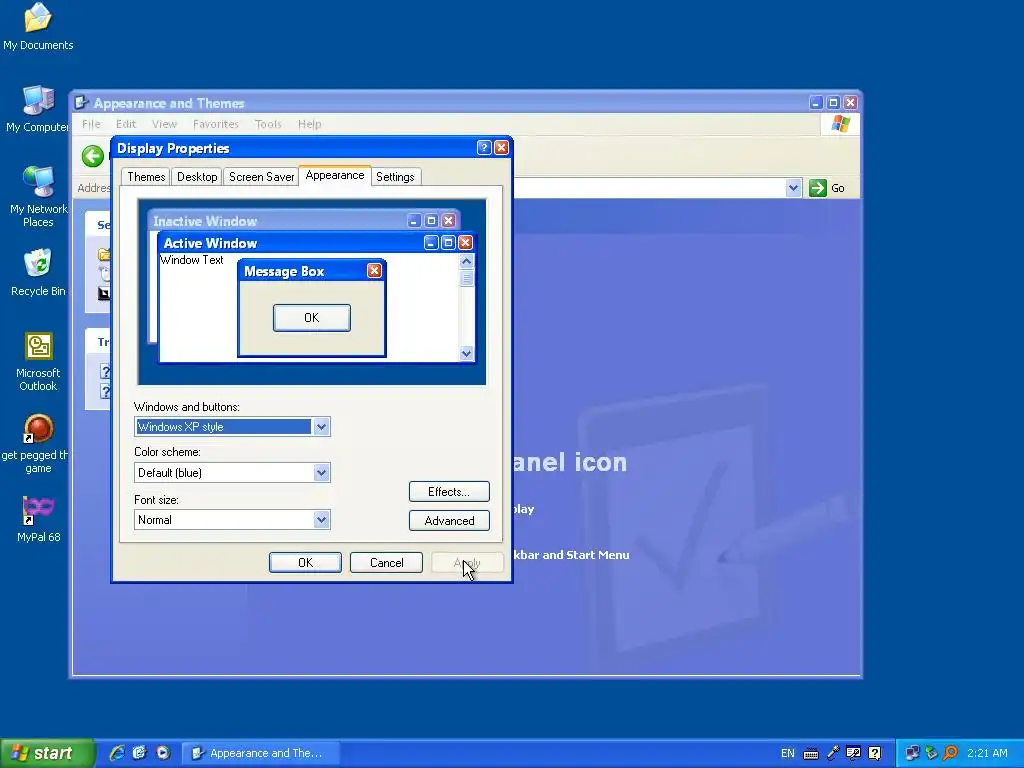Viewport: 1024px width, 768px height.
Task: Select get pegged the game shortcut
Action: (38, 443)
